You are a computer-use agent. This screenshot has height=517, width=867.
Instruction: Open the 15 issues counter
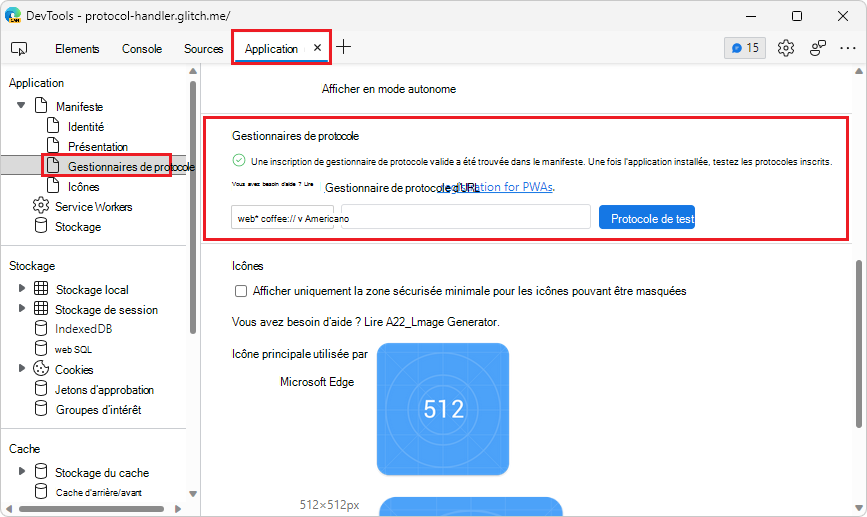(745, 48)
